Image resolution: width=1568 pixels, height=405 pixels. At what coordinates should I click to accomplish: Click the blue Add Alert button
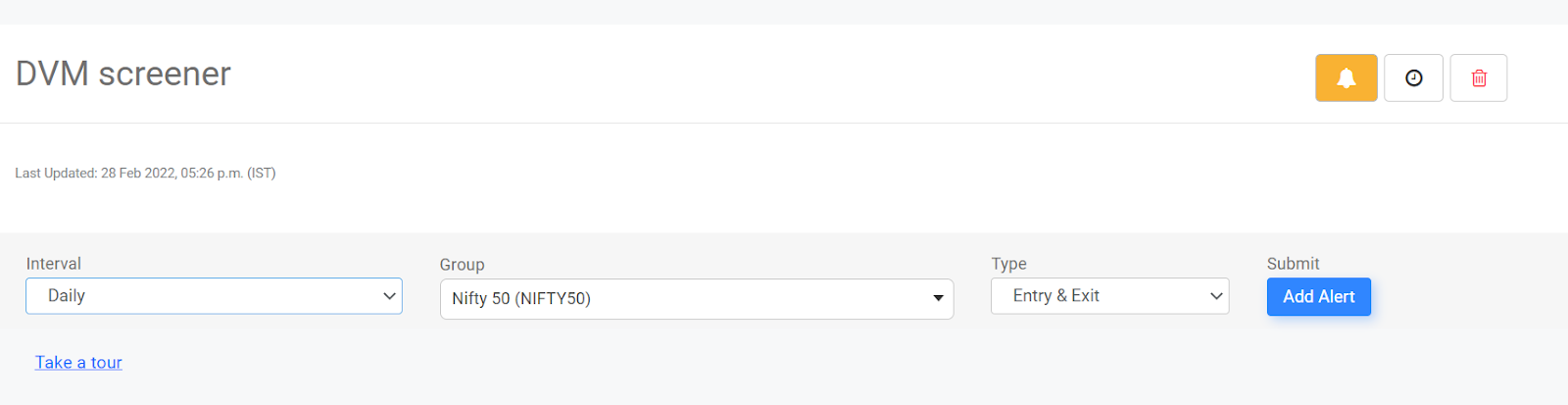tap(1319, 297)
